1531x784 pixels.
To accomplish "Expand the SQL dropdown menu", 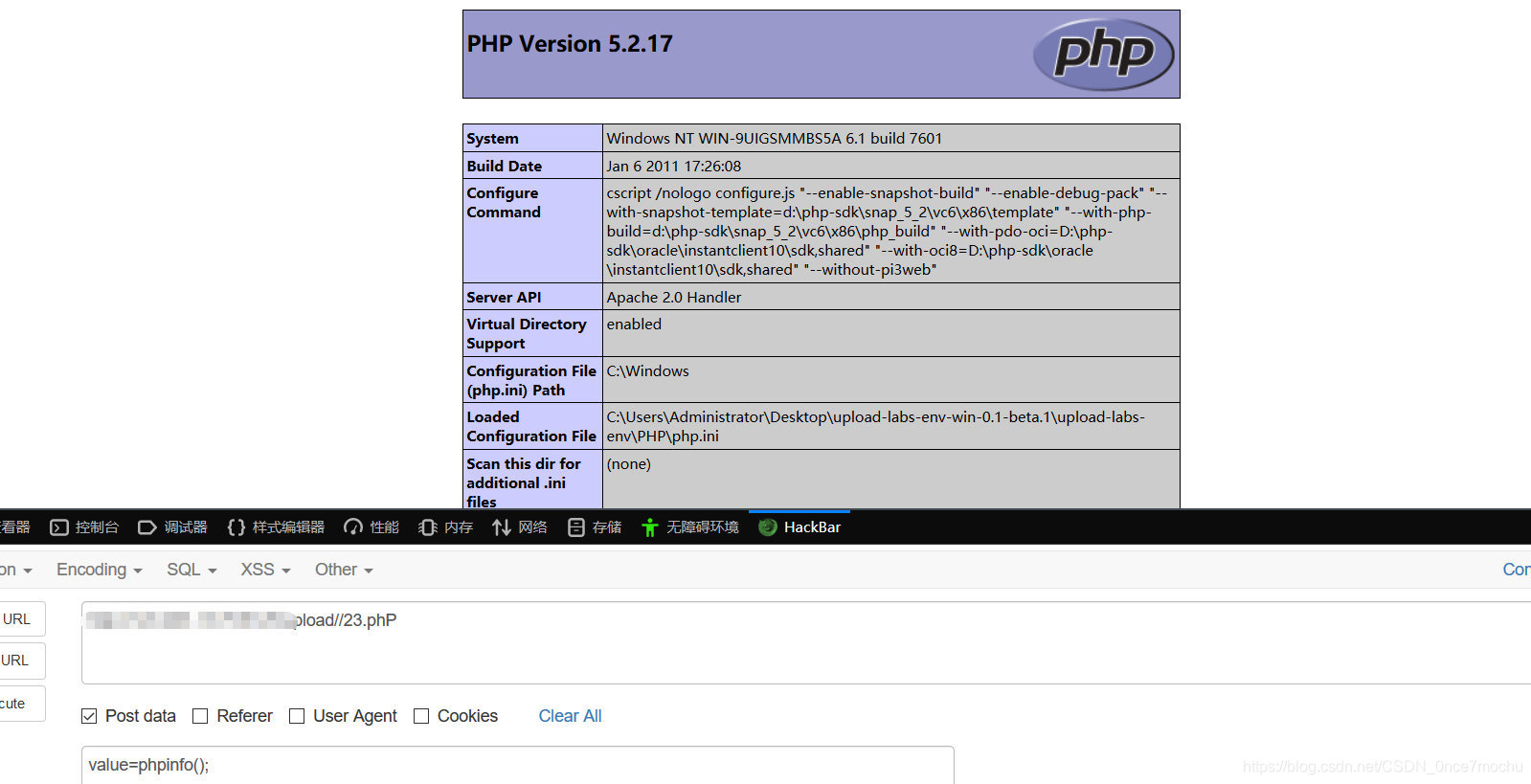I will coord(191,570).
